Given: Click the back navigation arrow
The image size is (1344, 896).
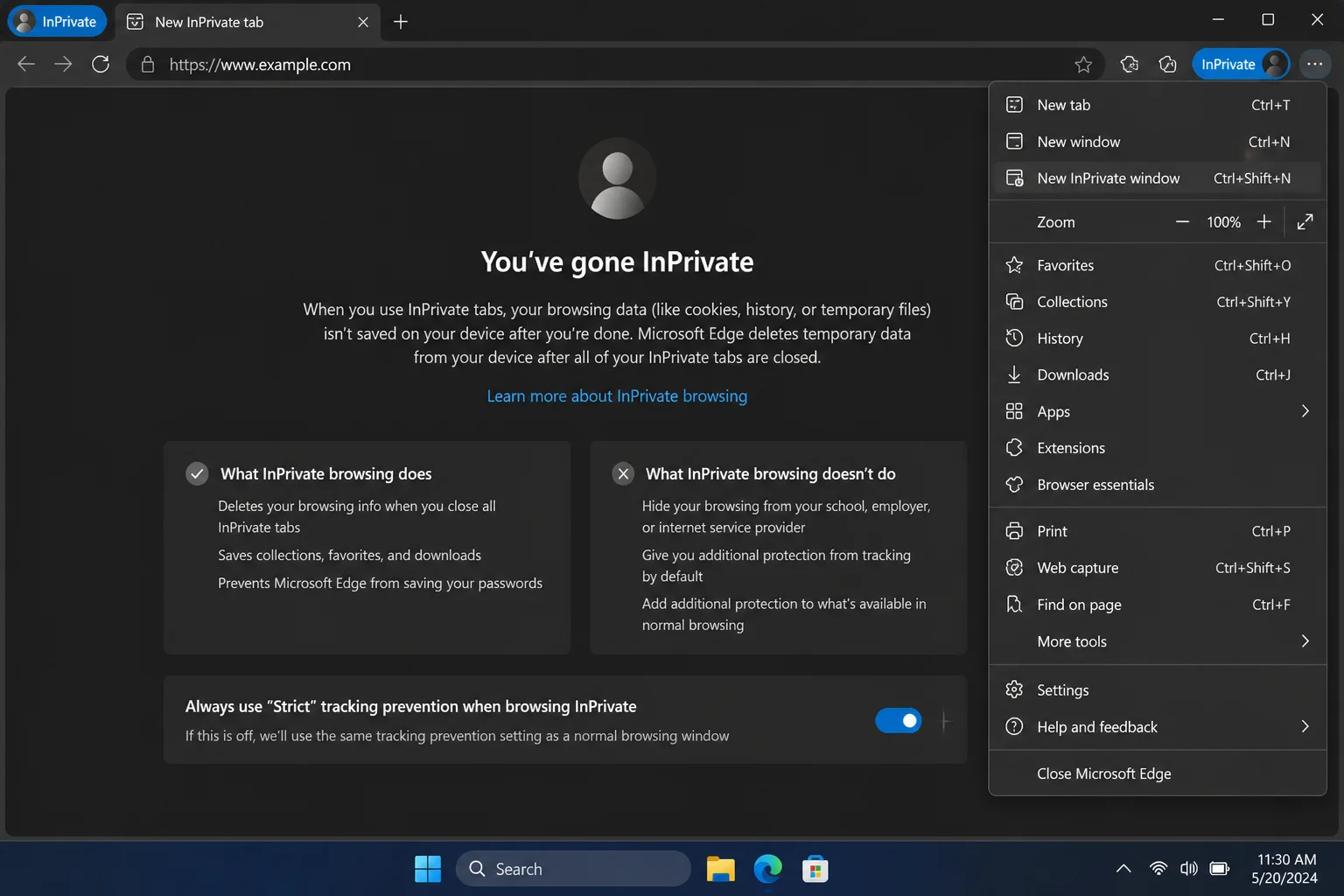Looking at the screenshot, I should point(26,64).
